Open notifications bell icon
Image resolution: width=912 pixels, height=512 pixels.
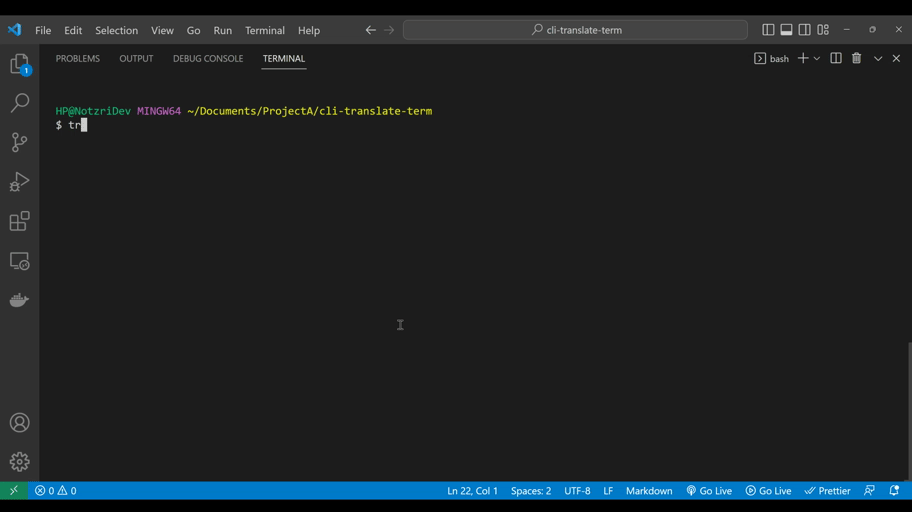[x=894, y=490]
